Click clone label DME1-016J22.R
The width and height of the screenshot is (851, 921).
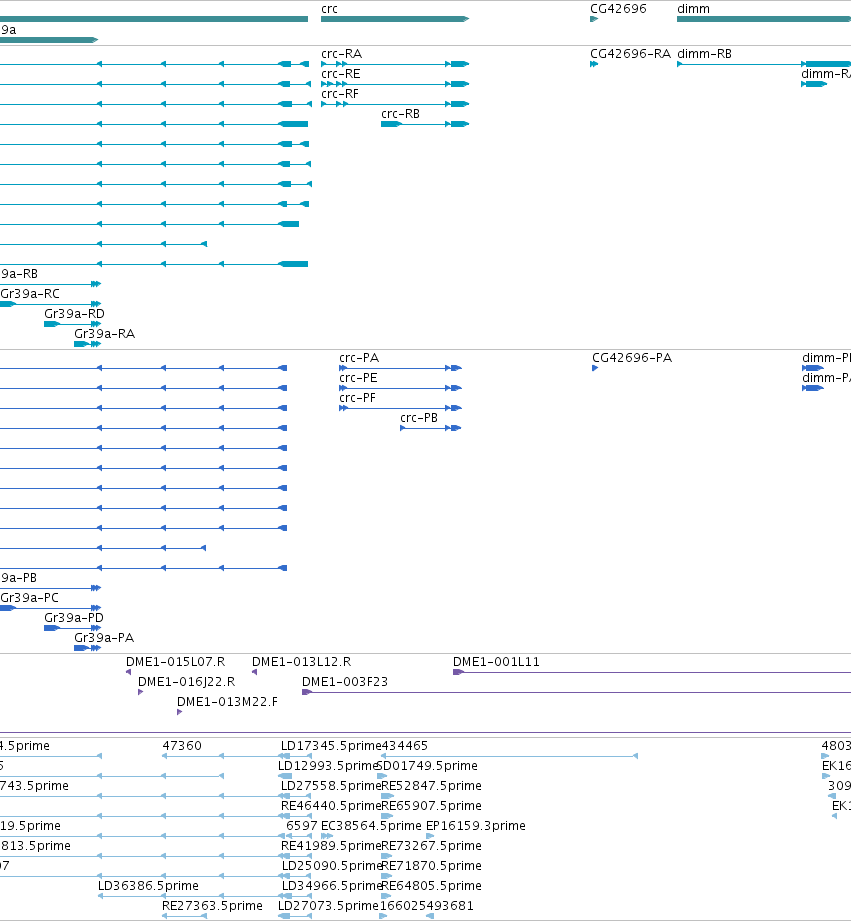coord(187,682)
